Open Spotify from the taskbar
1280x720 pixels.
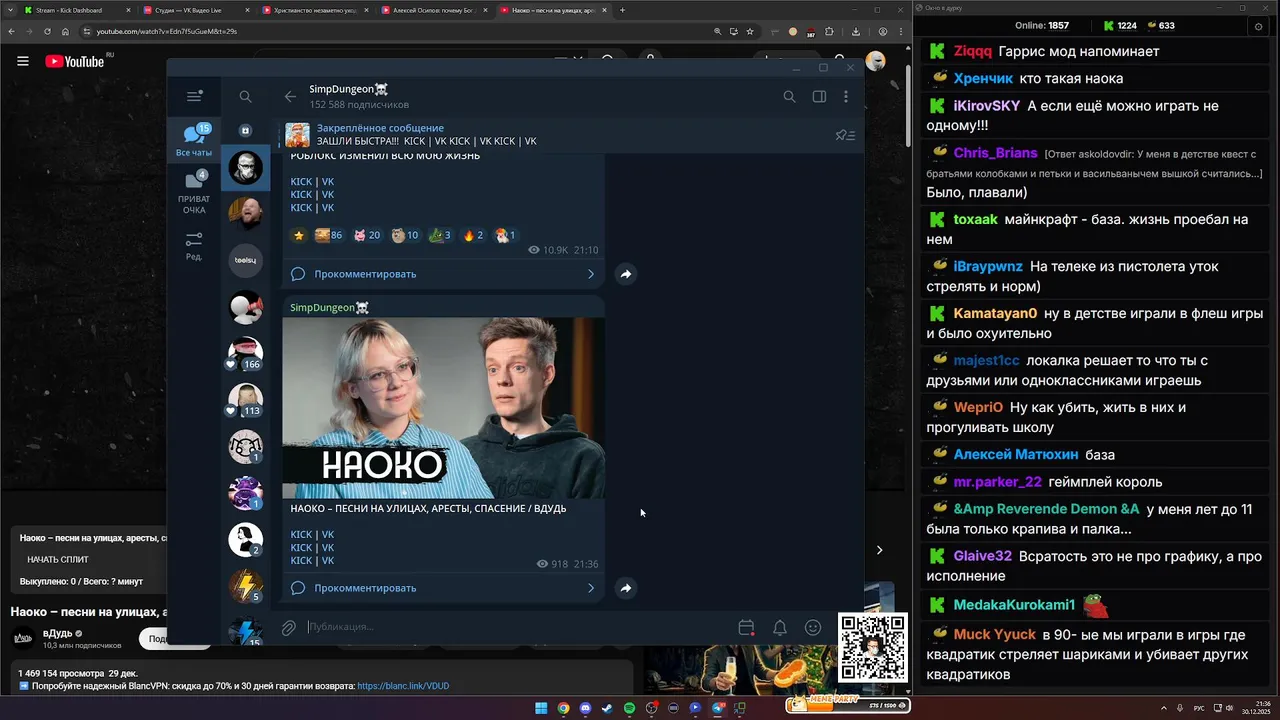click(x=629, y=708)
